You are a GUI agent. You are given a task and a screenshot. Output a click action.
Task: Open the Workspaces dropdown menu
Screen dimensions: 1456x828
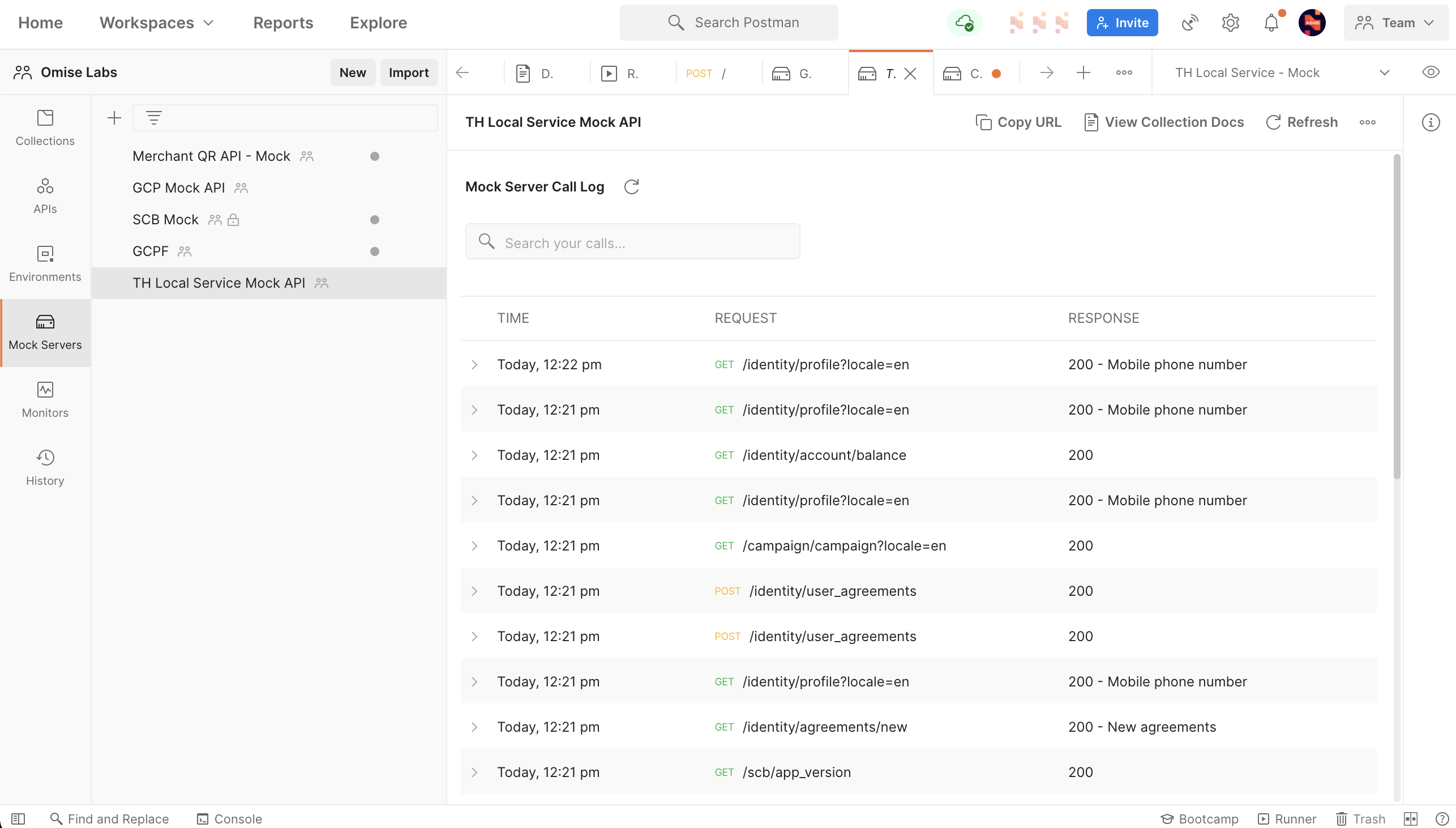click(156, 23)
